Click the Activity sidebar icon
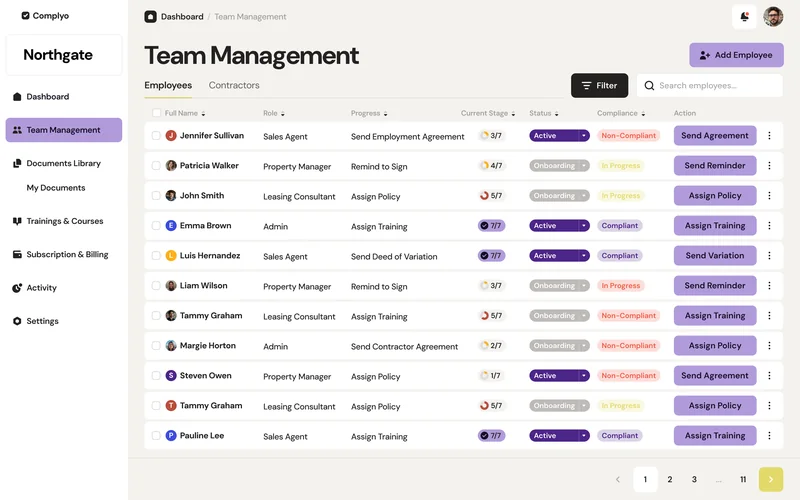This screenshot has width=800, height=500. [x=17, y=288]
